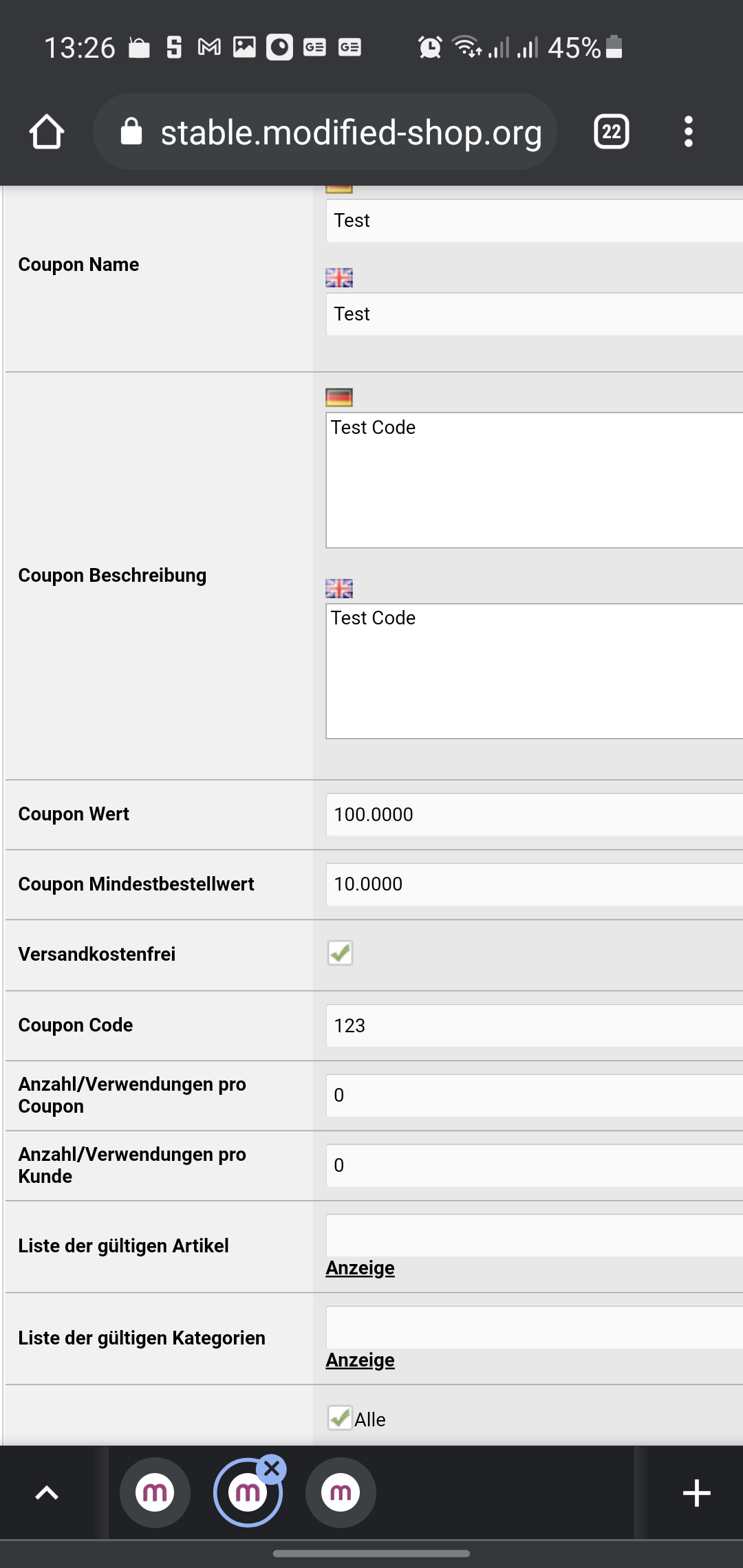Add a new tab with the plus icon
743x1568 pixels.
click(x=696, y=1493)
